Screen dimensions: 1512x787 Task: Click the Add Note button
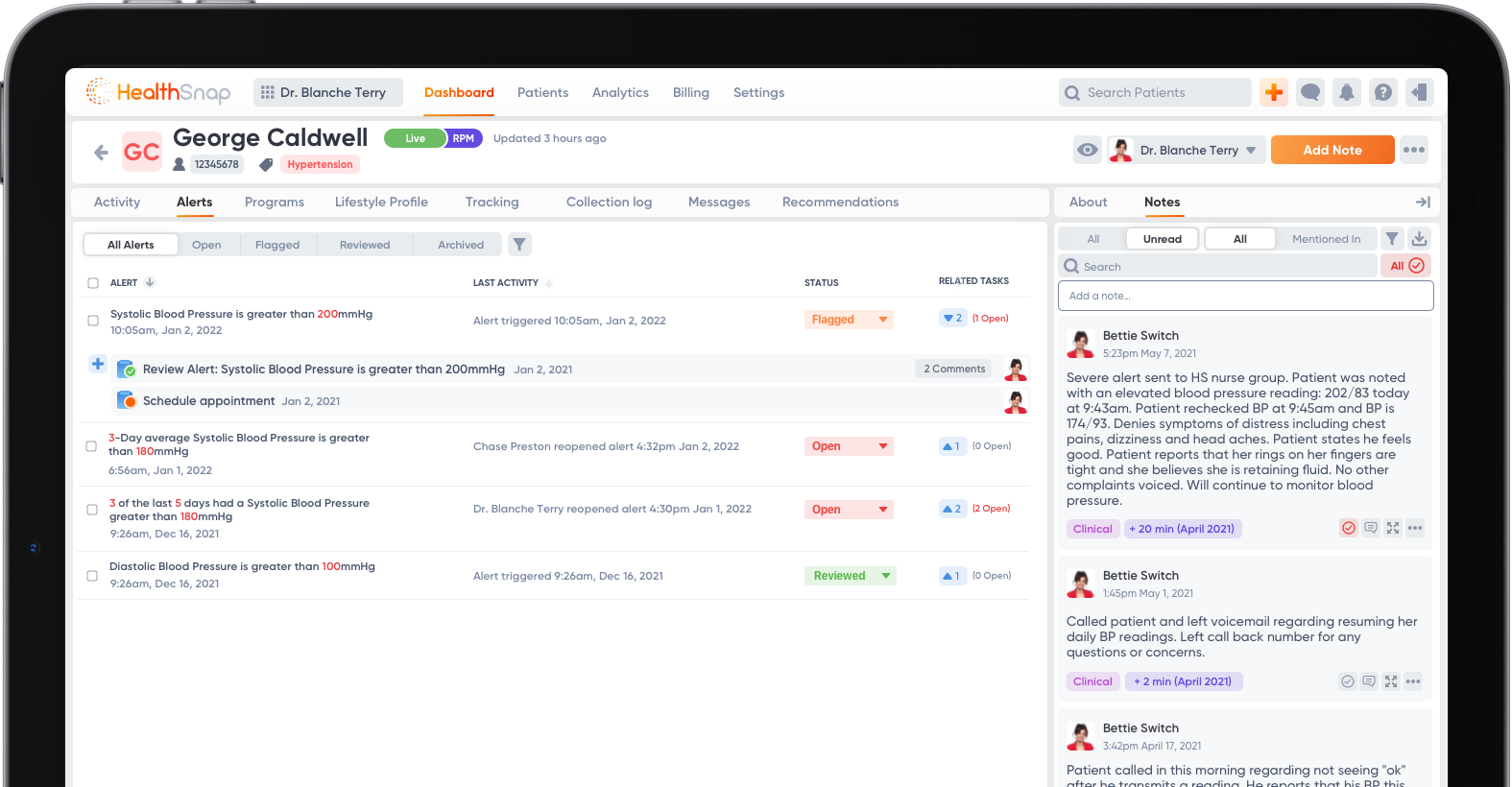(1332, 150)
